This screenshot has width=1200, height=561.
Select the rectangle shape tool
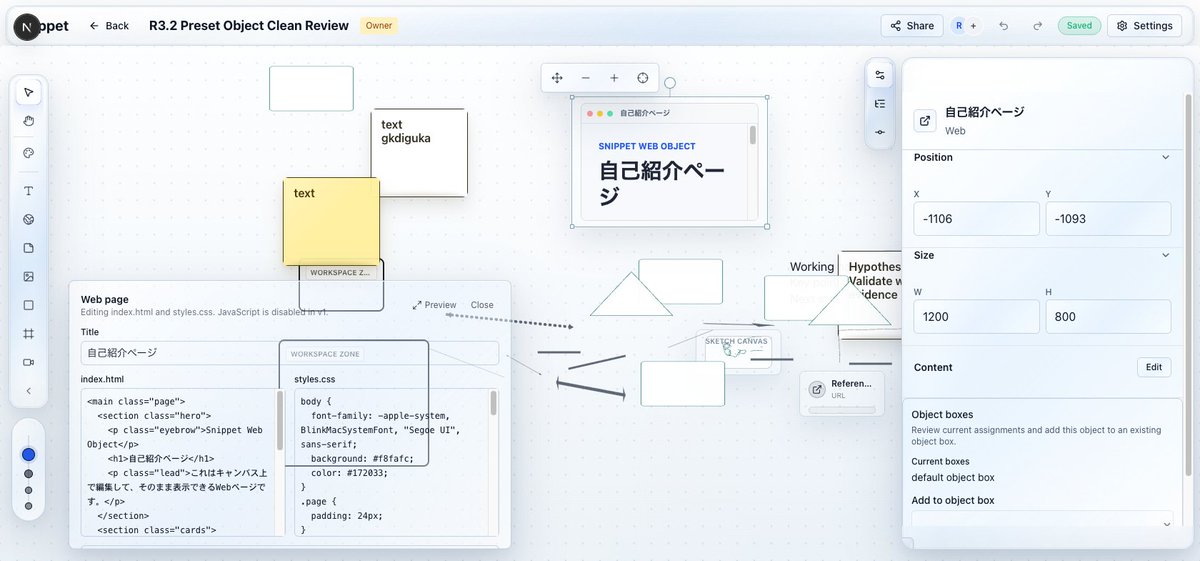(x=28, y=305)
